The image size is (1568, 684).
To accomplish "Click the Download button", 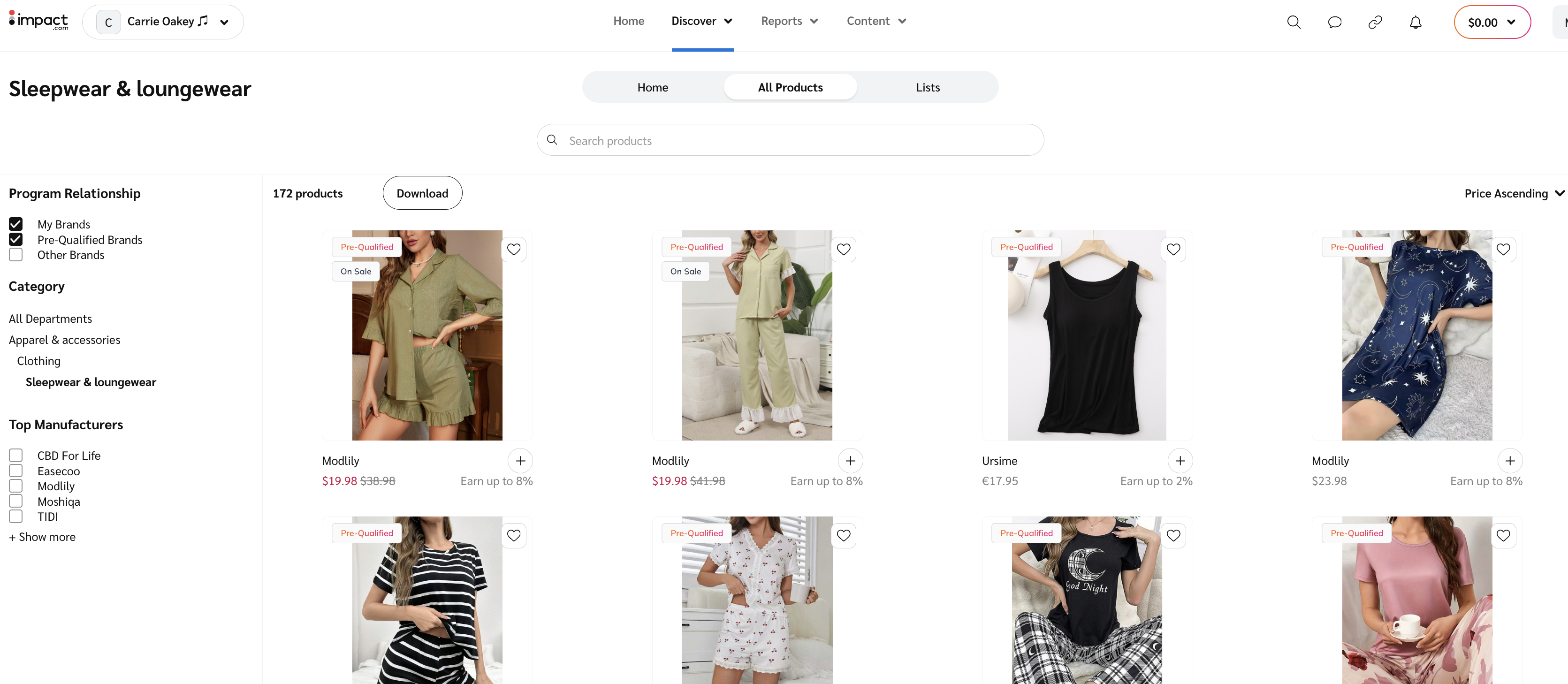I will point(422,193).
